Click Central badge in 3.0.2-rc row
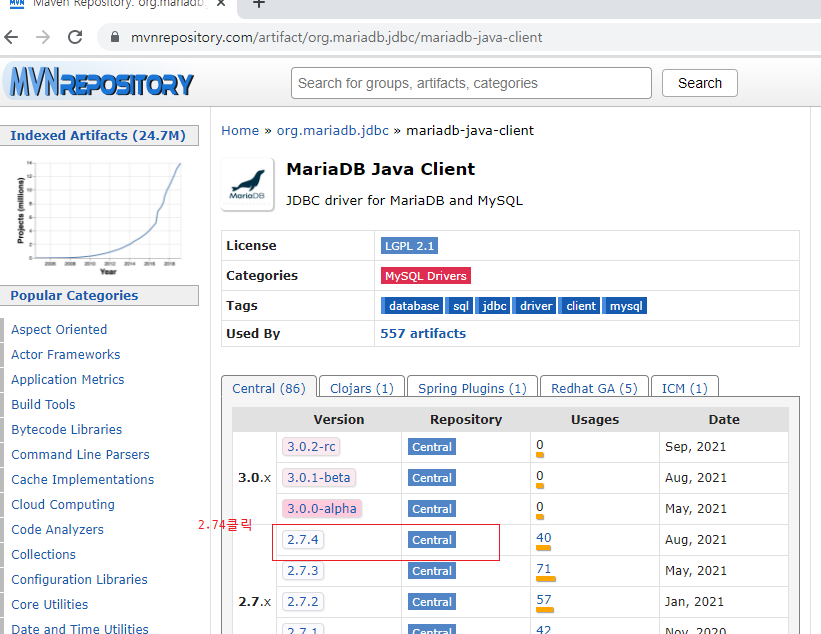This screenshot has height=634, width=821. (x=431, y=447)
